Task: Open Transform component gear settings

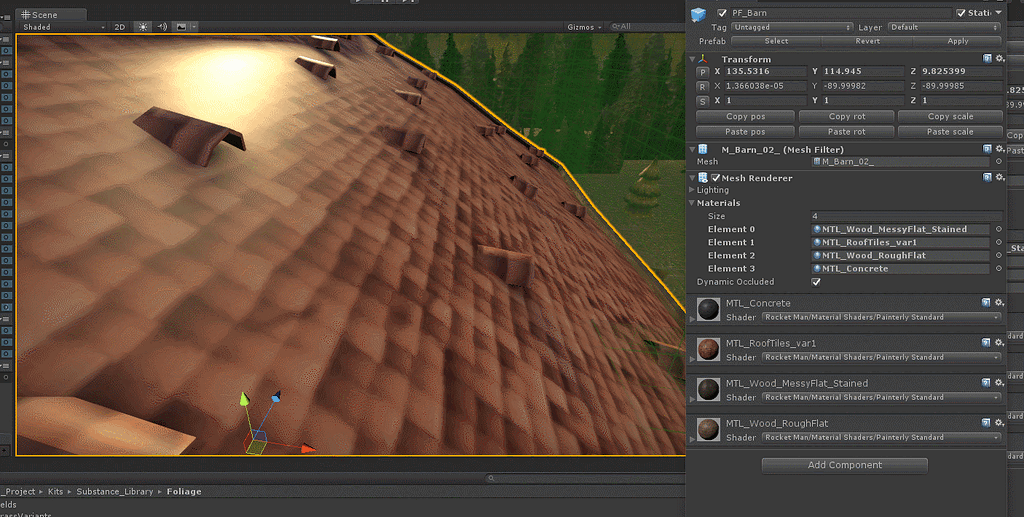Action: (x=1000, y=59)
